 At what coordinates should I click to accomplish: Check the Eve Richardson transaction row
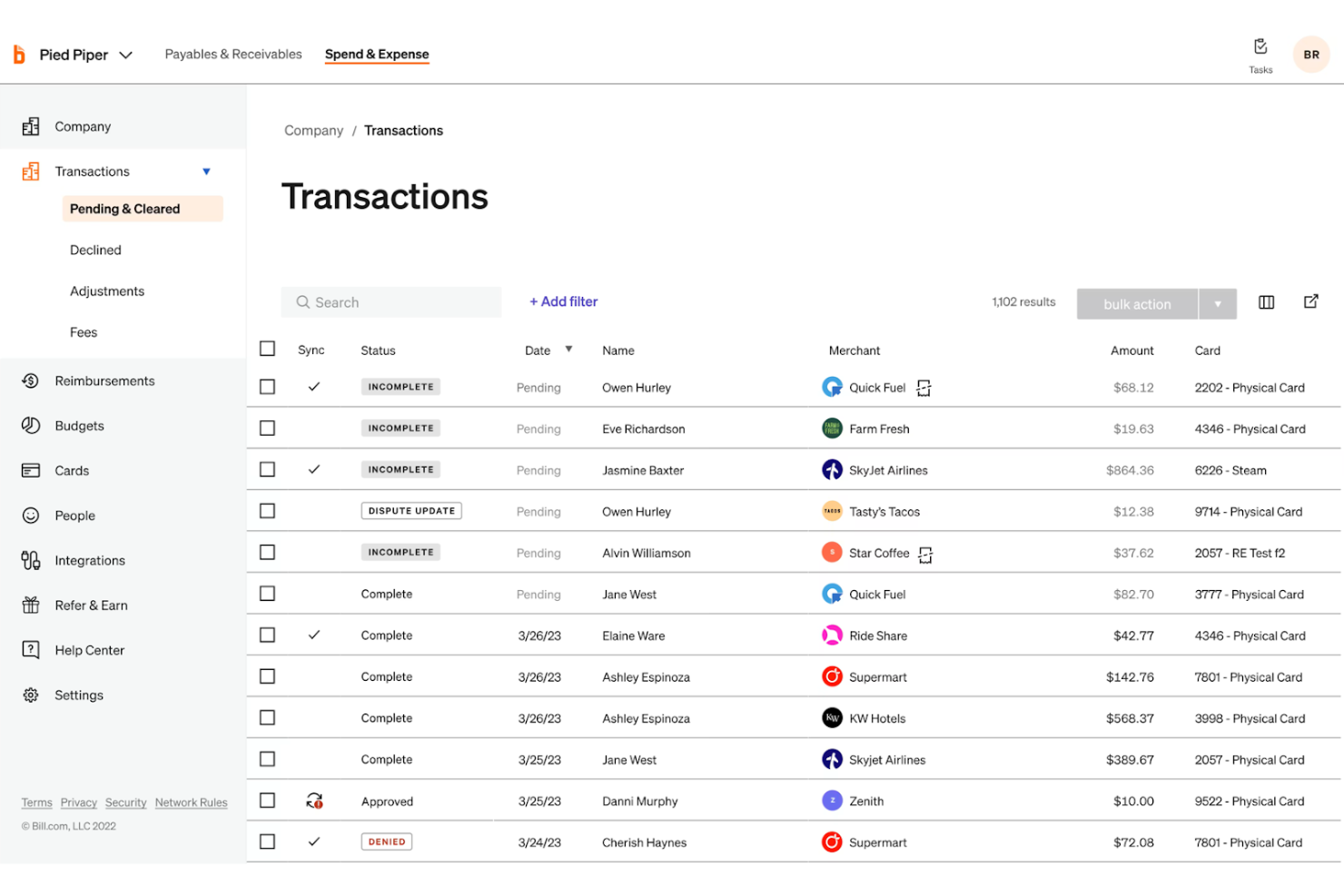point(267,428)
